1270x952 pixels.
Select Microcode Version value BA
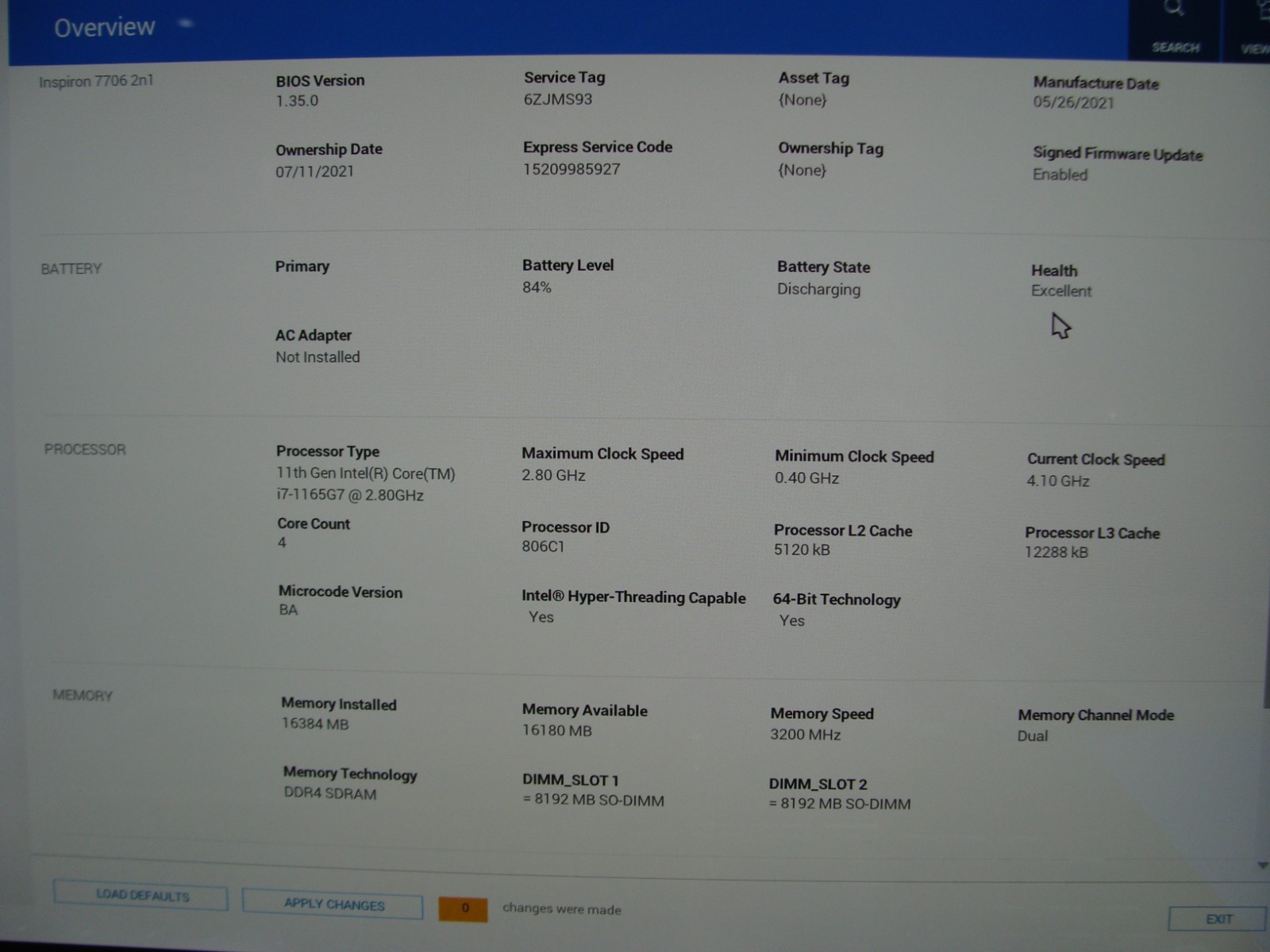pos(288,610)
